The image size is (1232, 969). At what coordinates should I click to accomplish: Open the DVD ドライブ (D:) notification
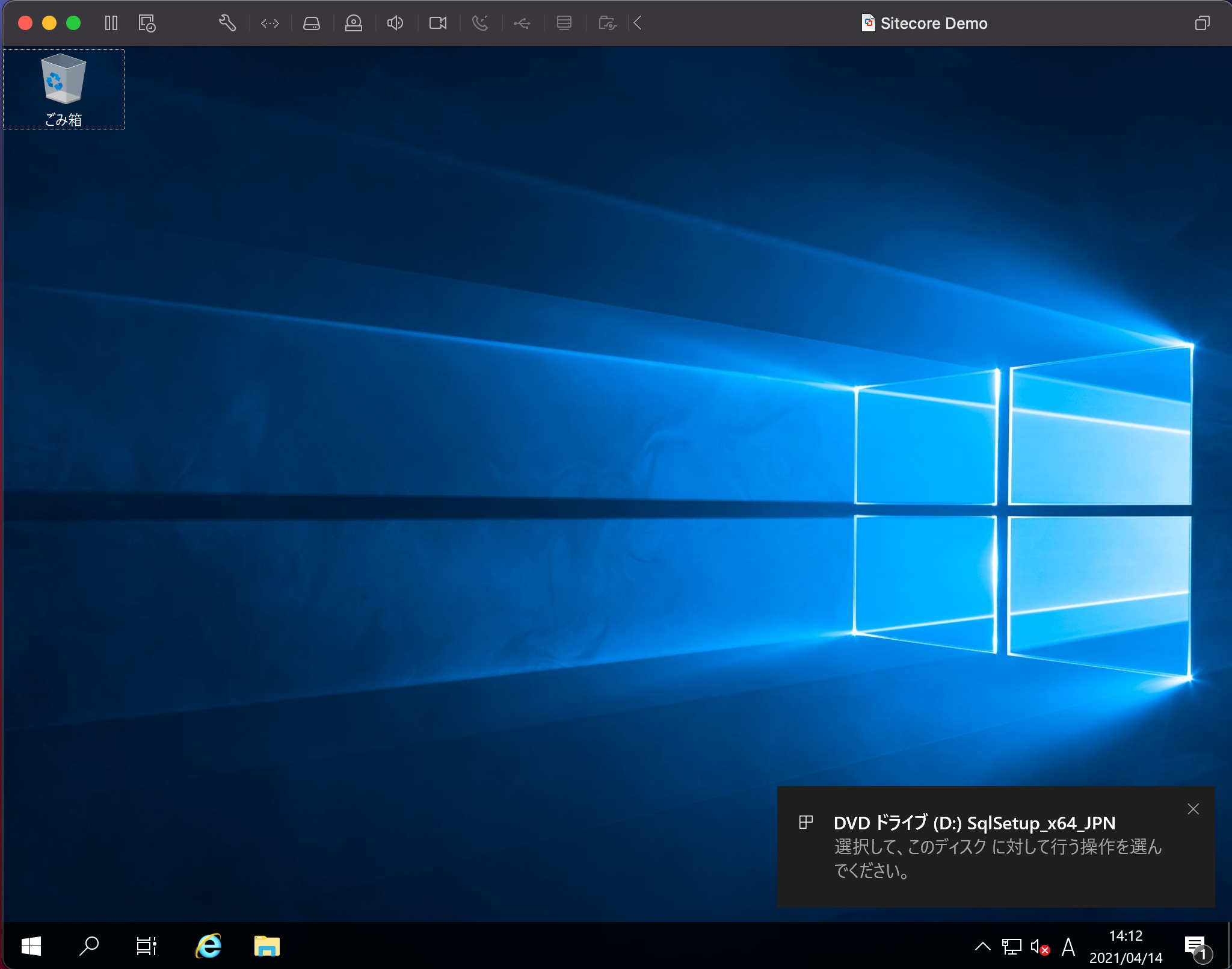(x=996, y=846)
